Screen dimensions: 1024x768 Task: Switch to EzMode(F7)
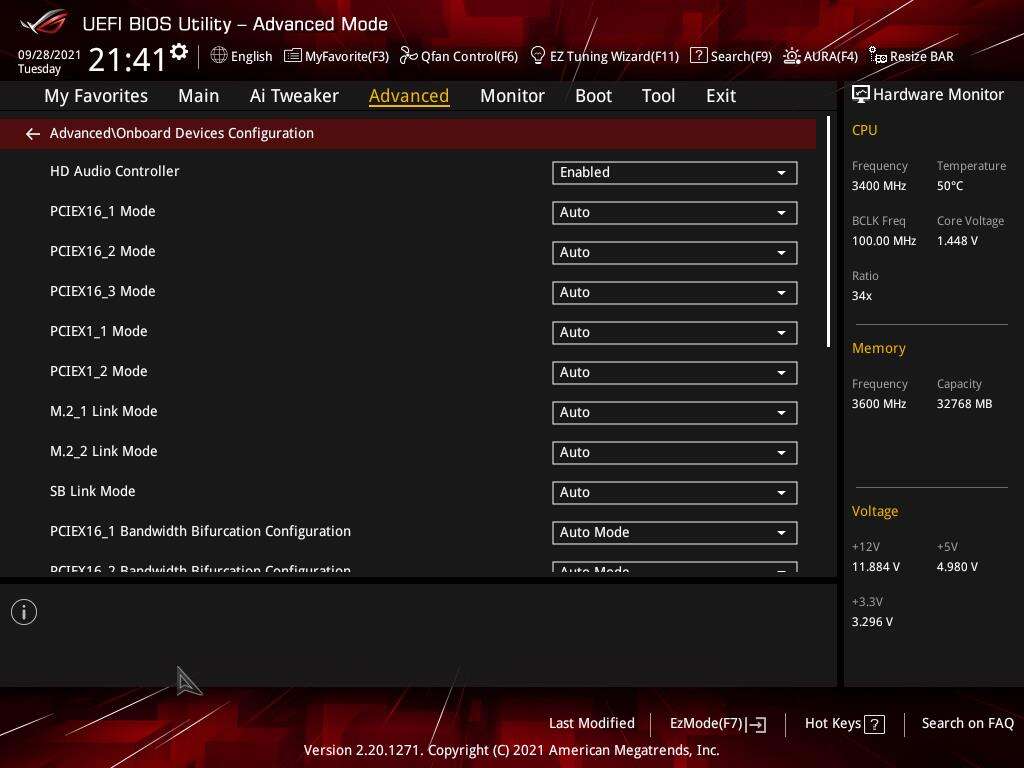pyautogui.click(x=717, y=723)
